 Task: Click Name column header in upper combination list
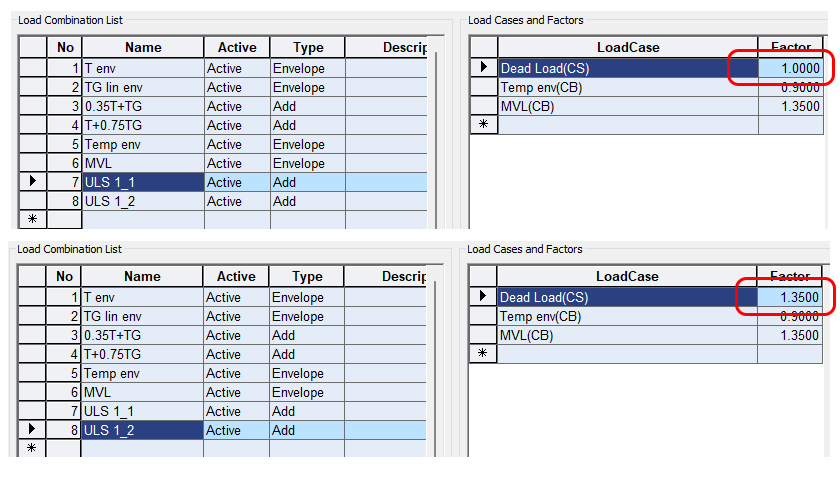[x=142, y=47]
